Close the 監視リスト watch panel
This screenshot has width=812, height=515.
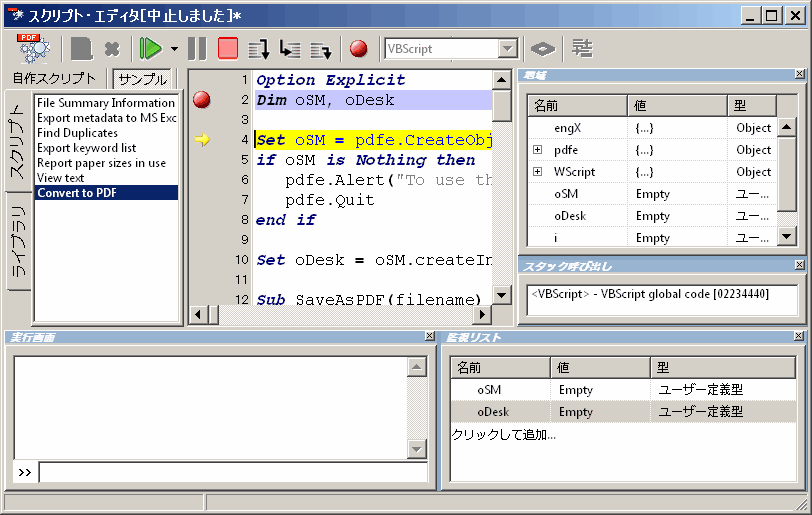pyautogui.click(x=800, y=336)
